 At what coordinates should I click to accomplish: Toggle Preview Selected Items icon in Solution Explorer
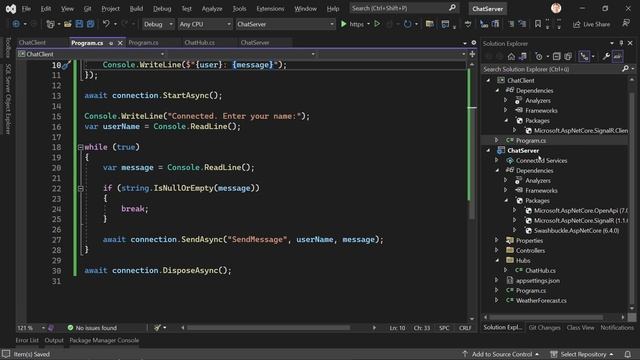coord(618,56)
